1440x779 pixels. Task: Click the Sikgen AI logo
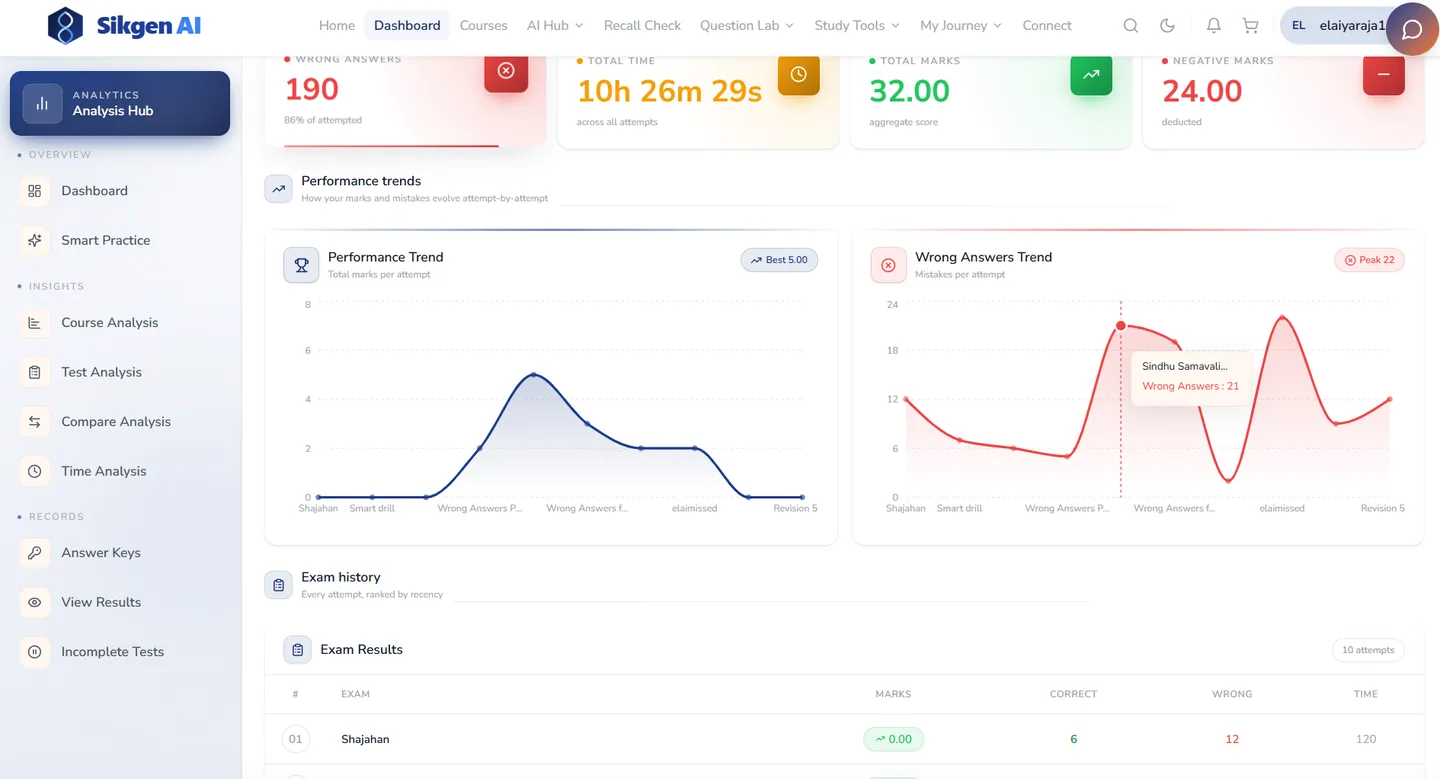point(125,26)
